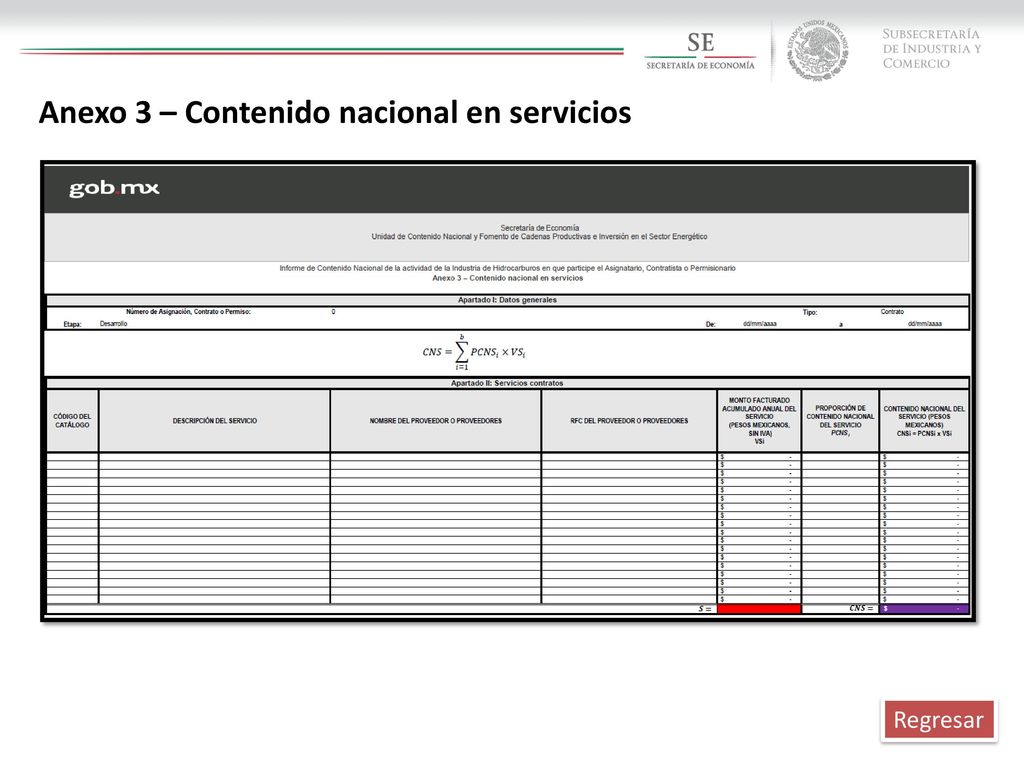The image size is (1024, 768).
Task: Select the Subsecretaría de Industria y Comercio text
Action: click(x=932, y=48)
